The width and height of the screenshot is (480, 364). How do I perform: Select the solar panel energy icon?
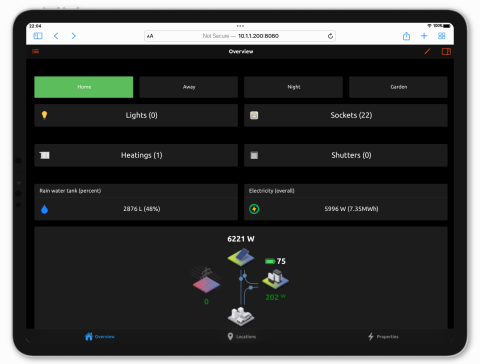(x=241, y=257)
